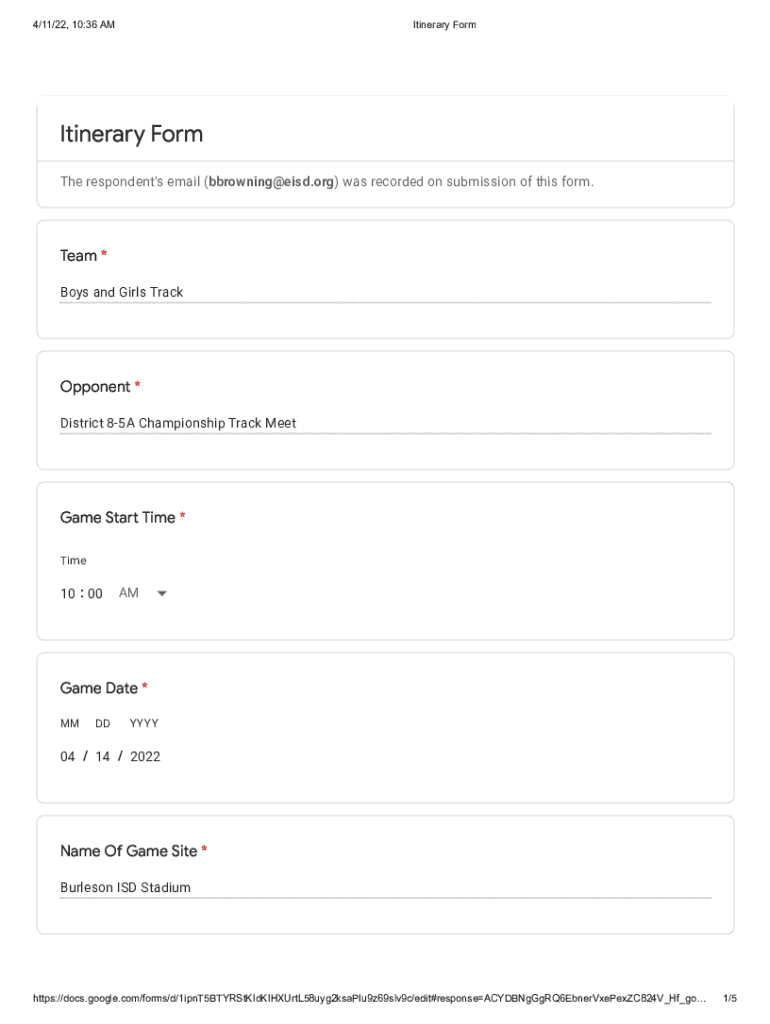The width and height of the screenshot is (770, 1024).
Task: Click the month field showing '04'
Action: coord(68,757)
